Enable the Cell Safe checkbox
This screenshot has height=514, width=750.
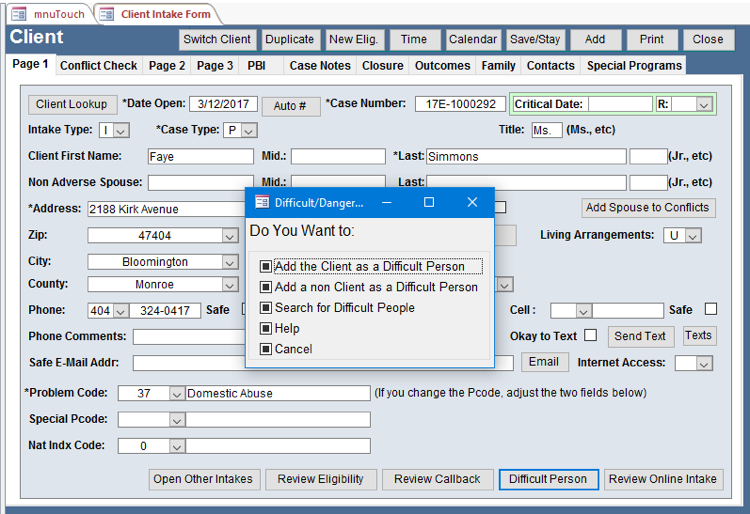click(711, 309)
